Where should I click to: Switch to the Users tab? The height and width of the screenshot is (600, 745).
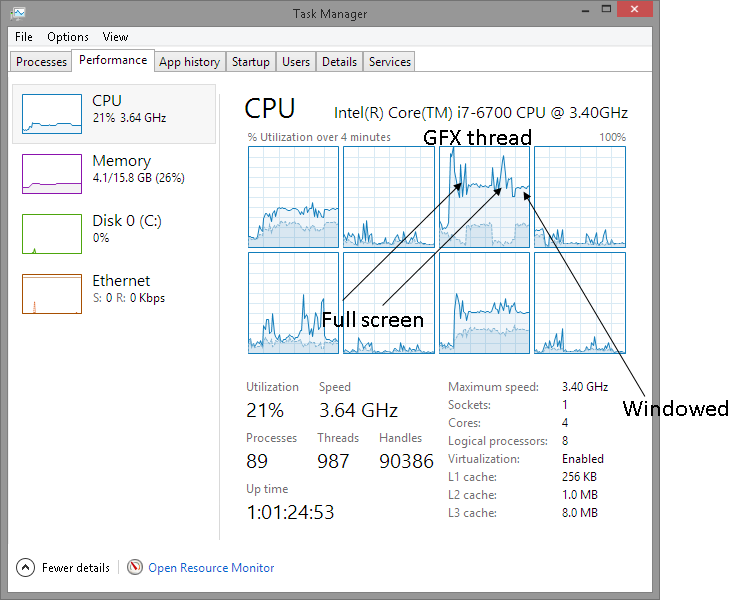coord(296,62)
